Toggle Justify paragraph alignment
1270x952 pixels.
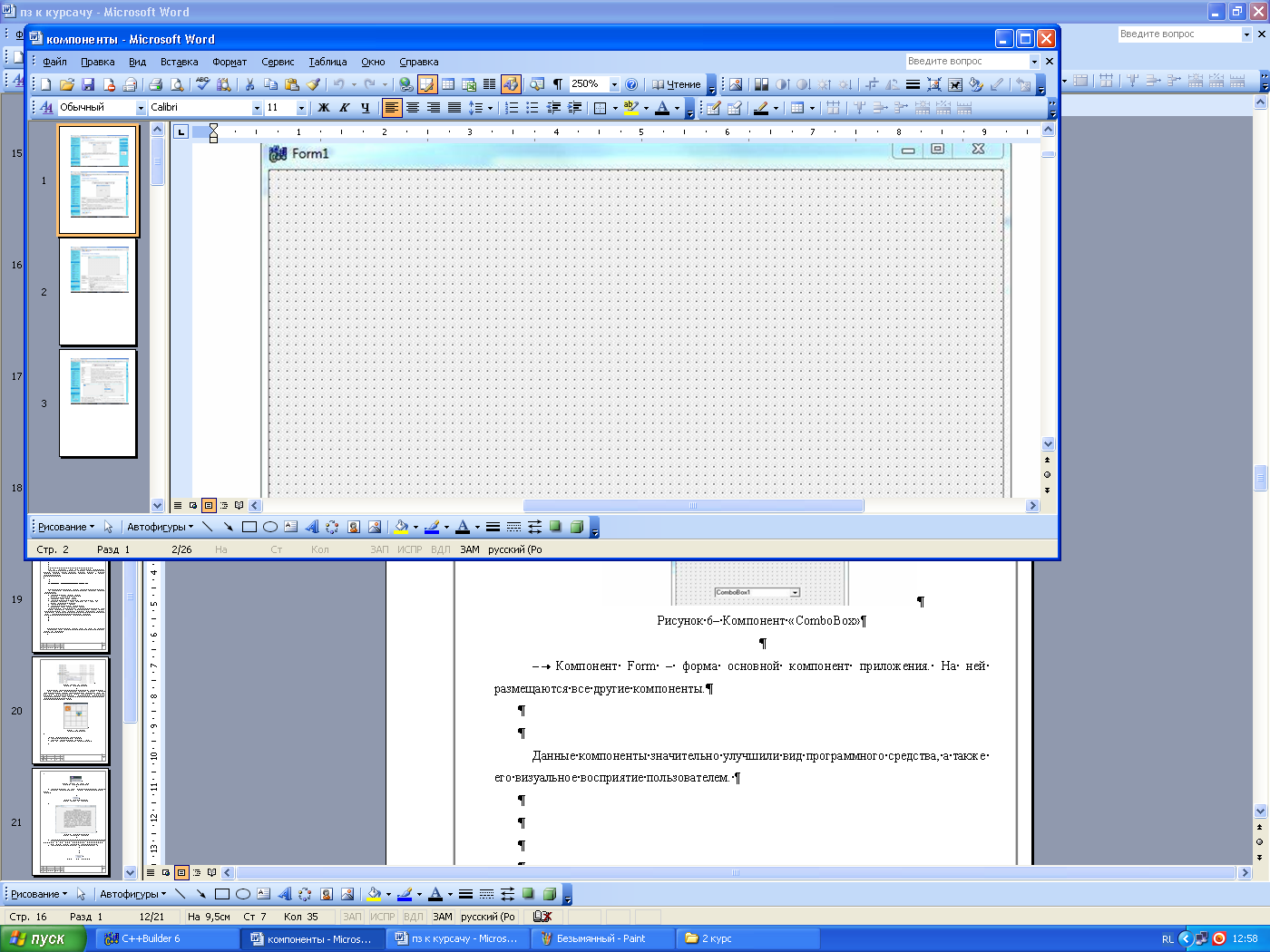click(x=454, y=107)
